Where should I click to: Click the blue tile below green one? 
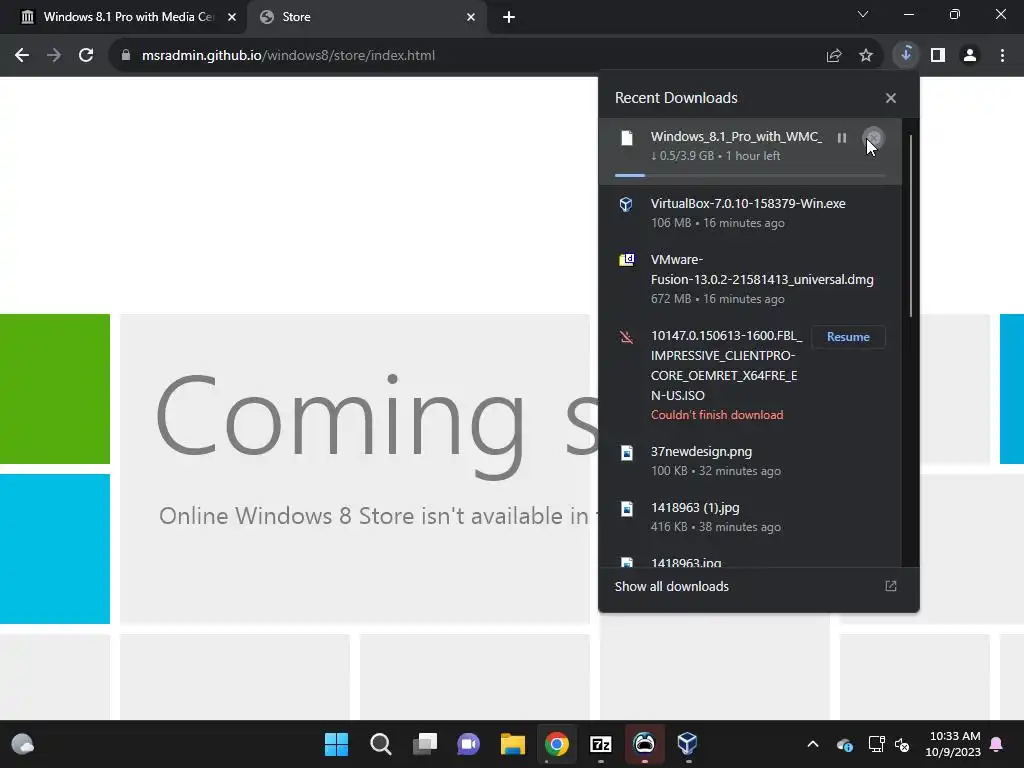[55, 549]
